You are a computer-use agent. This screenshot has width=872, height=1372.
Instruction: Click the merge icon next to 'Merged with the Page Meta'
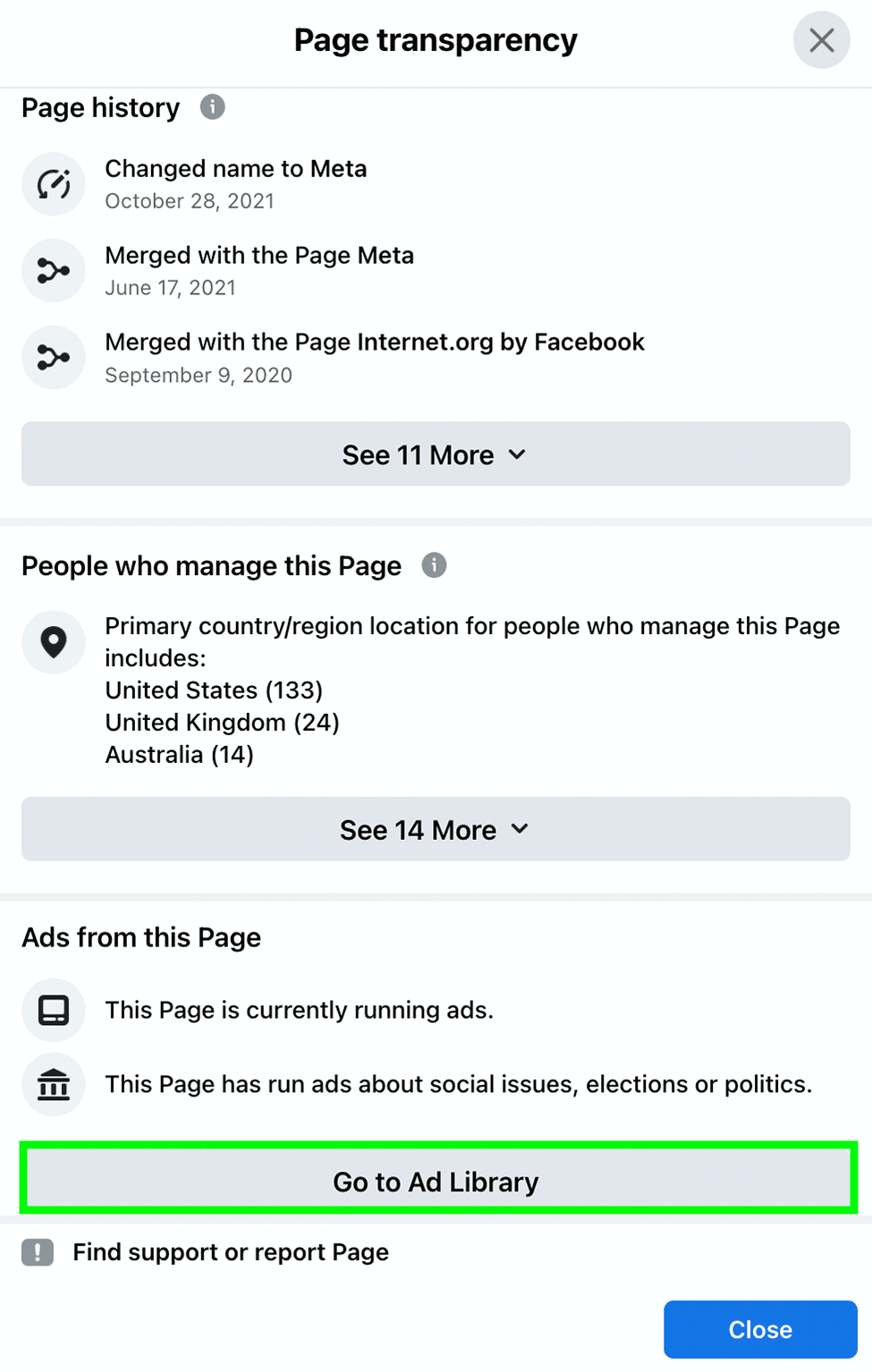coord(54,271)
